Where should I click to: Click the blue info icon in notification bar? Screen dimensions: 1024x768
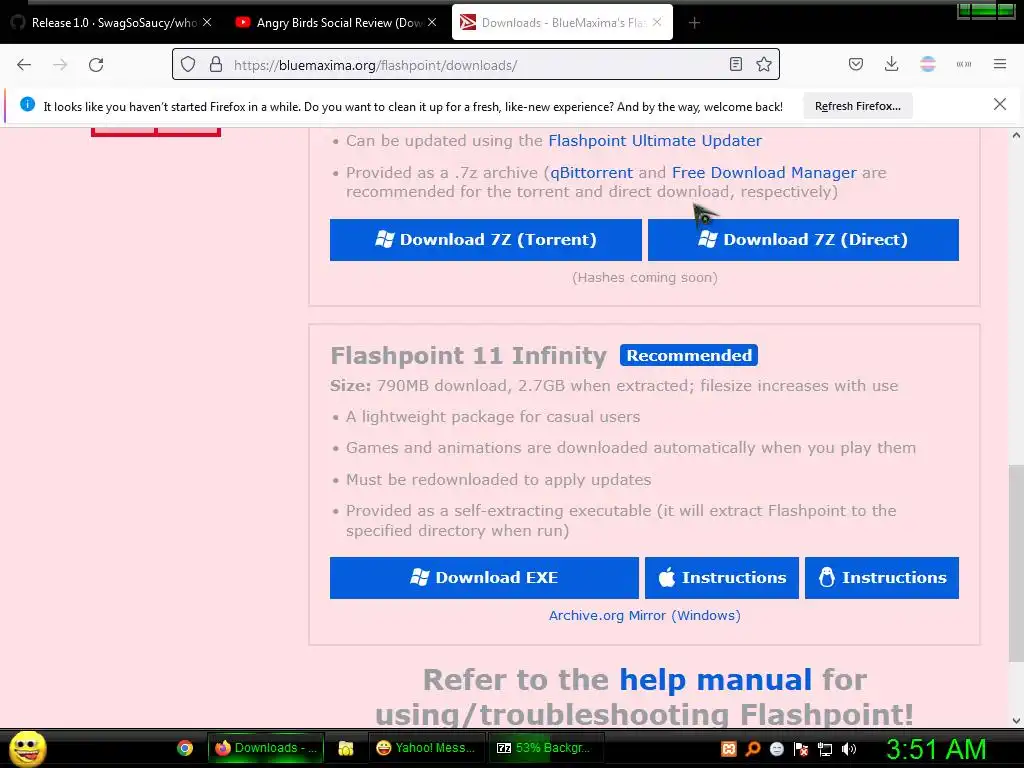coord(27,104)
